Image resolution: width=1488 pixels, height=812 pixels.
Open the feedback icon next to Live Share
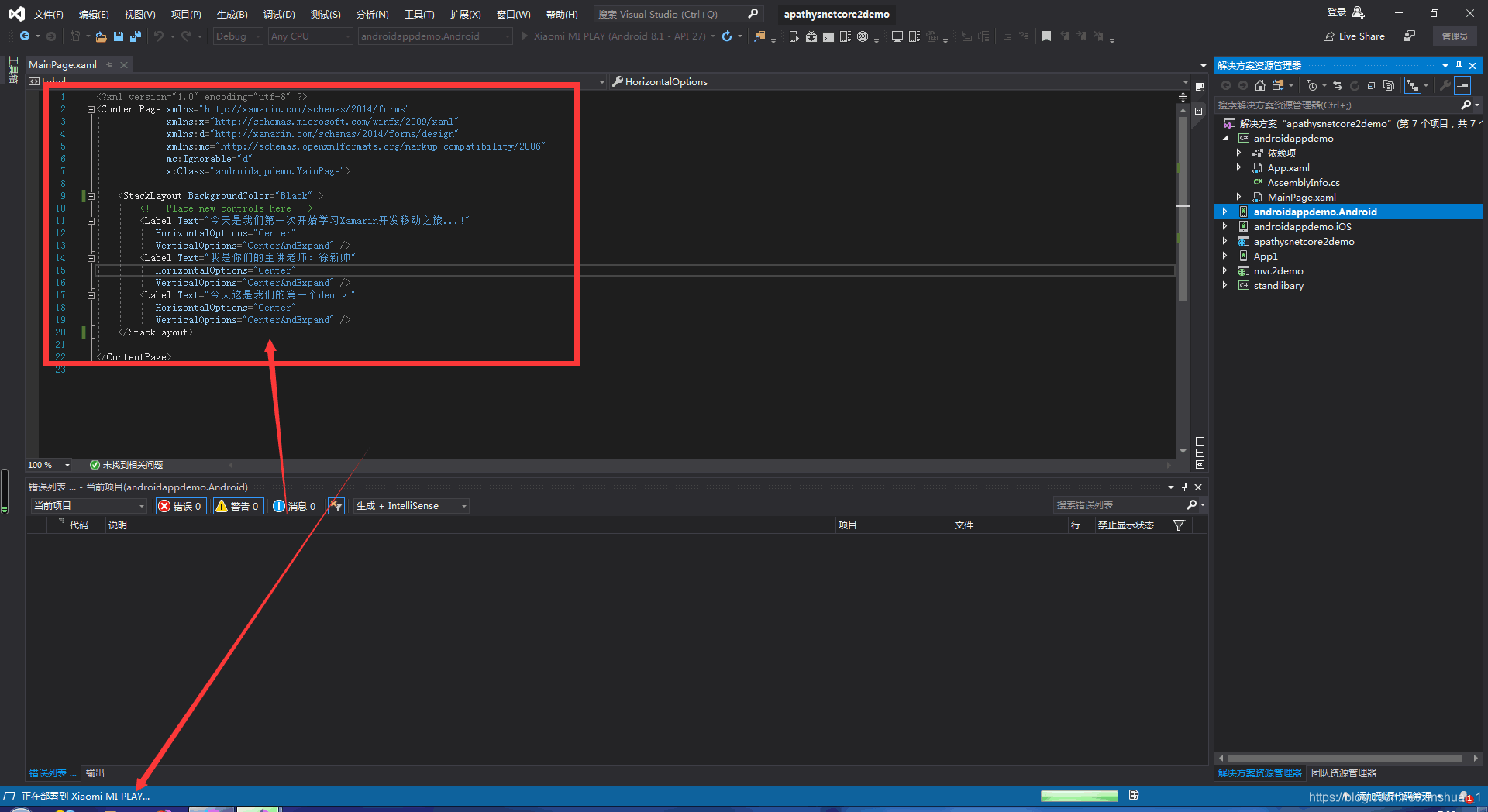point(1410,36)
